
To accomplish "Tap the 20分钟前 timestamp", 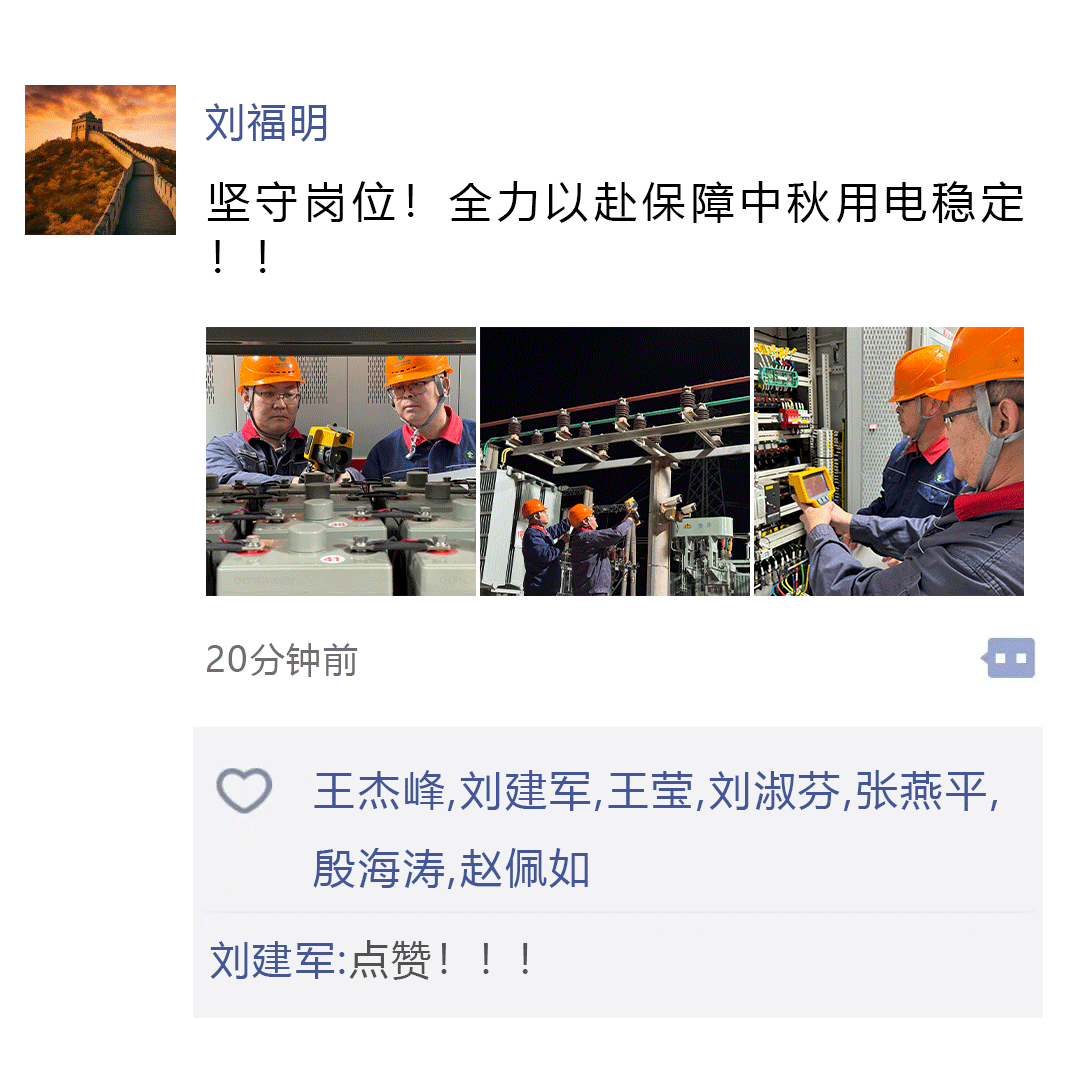I will (282, 660).
